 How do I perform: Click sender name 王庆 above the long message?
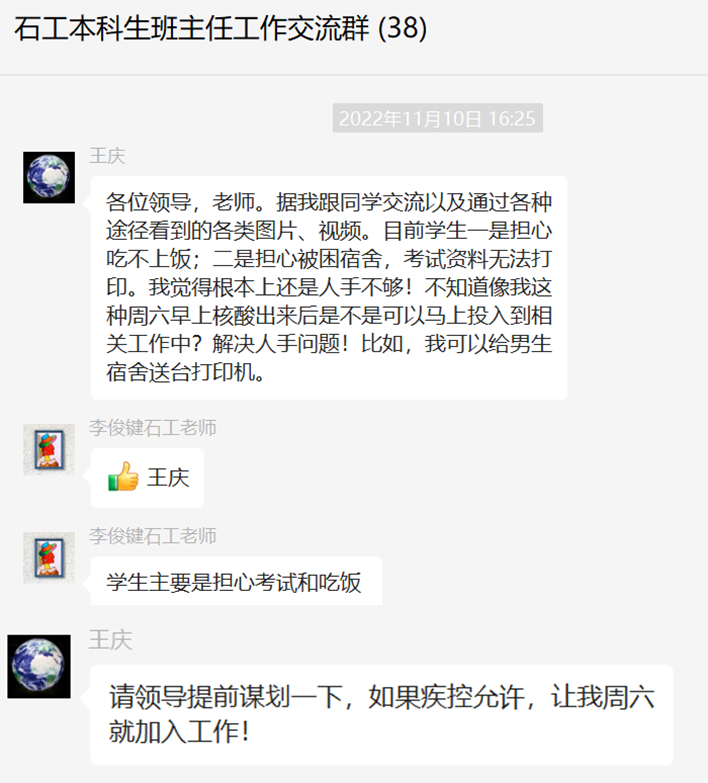click(107, 156)
